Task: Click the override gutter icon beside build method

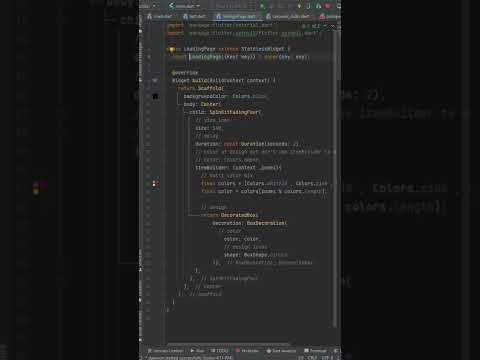Action: point(155,80)
